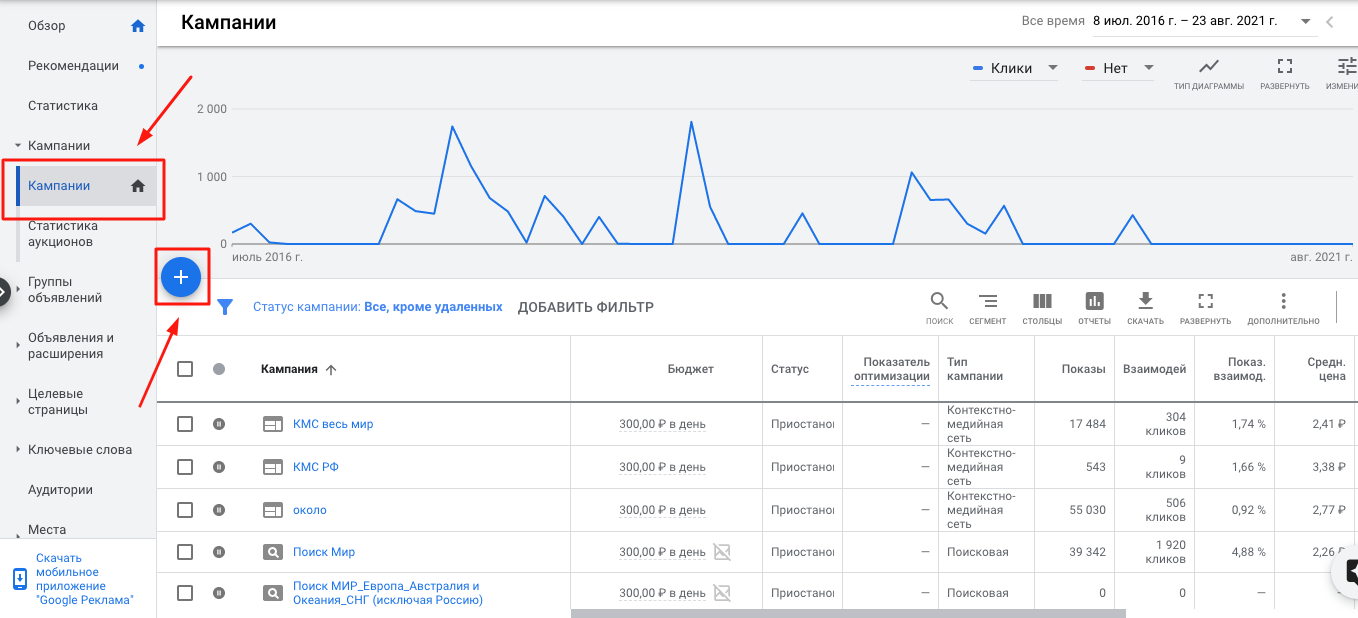Image resolution: width=1358 pixels, height=618 pixels.
Task: Check the КМС весь мир row checkbox
Action: pos(185,424)
